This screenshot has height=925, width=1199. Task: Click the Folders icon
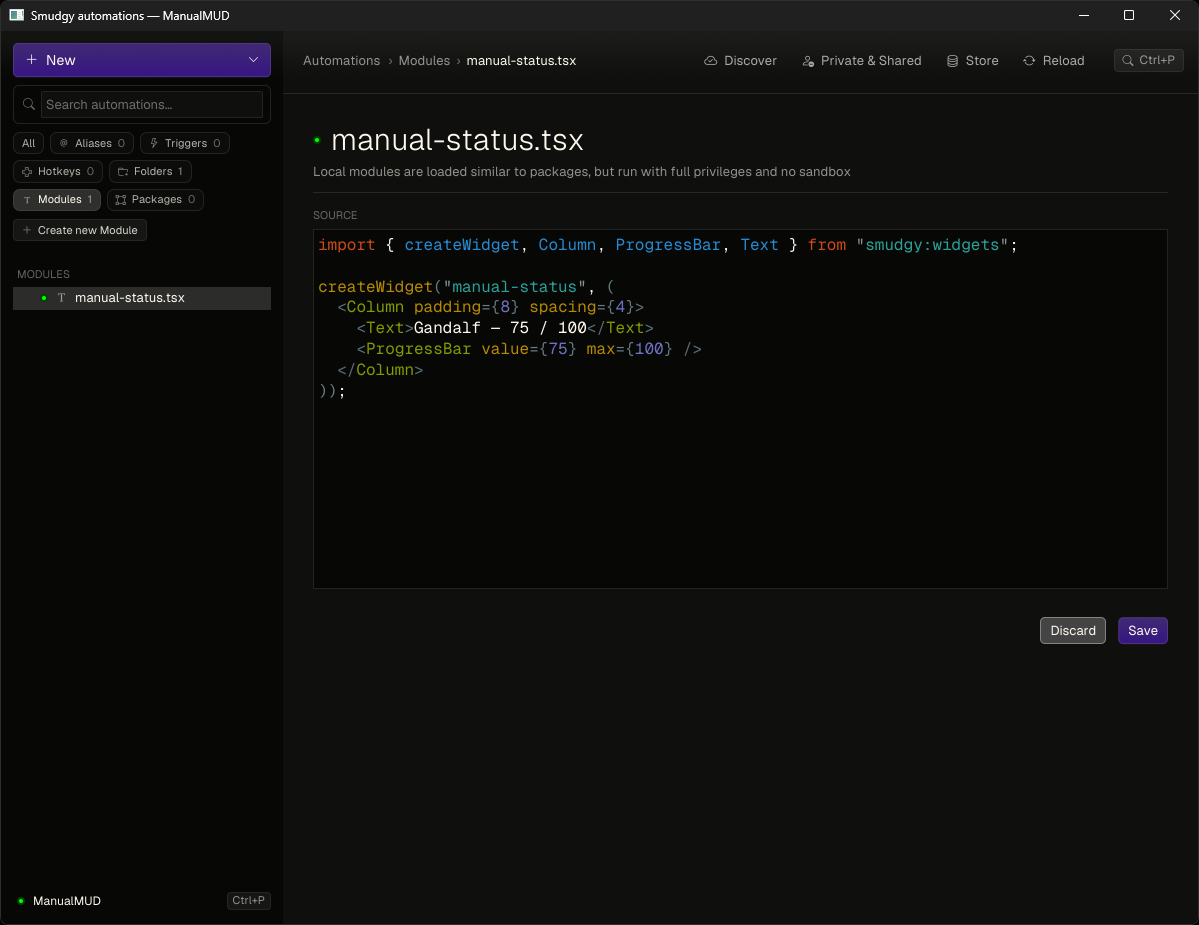pyautogui.click(x=122, y=171)
